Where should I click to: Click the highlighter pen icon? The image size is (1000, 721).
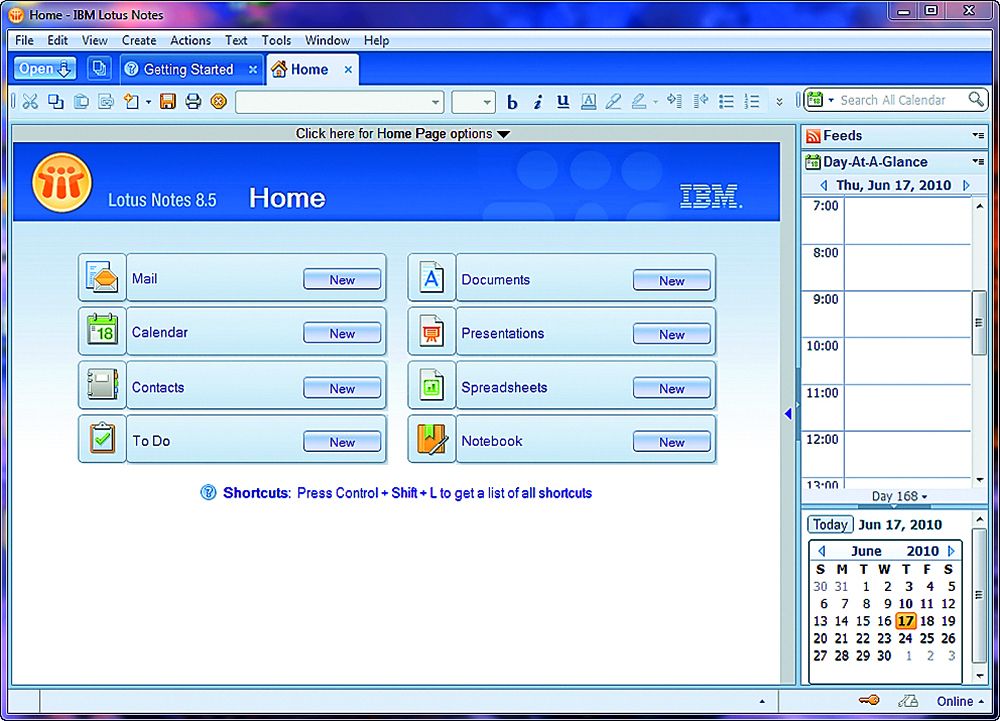tap(614, 101)
